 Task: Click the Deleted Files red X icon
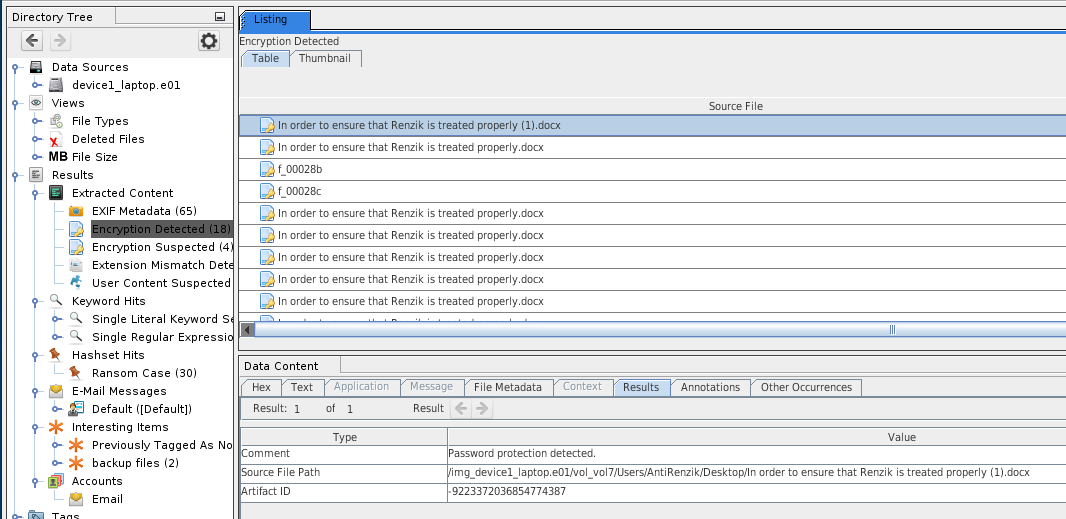(x=56, y=139)
